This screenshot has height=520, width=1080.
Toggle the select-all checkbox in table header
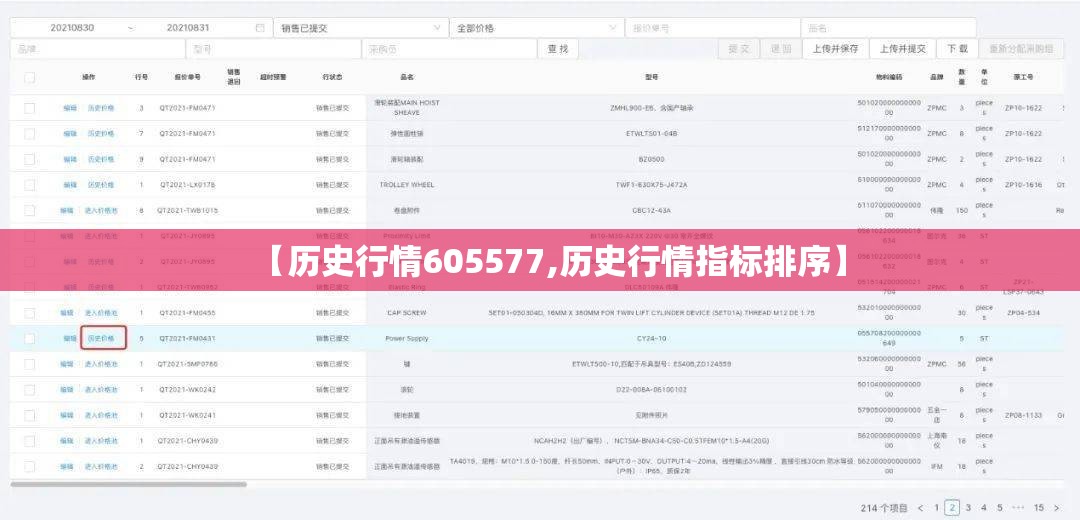[30, 77]
